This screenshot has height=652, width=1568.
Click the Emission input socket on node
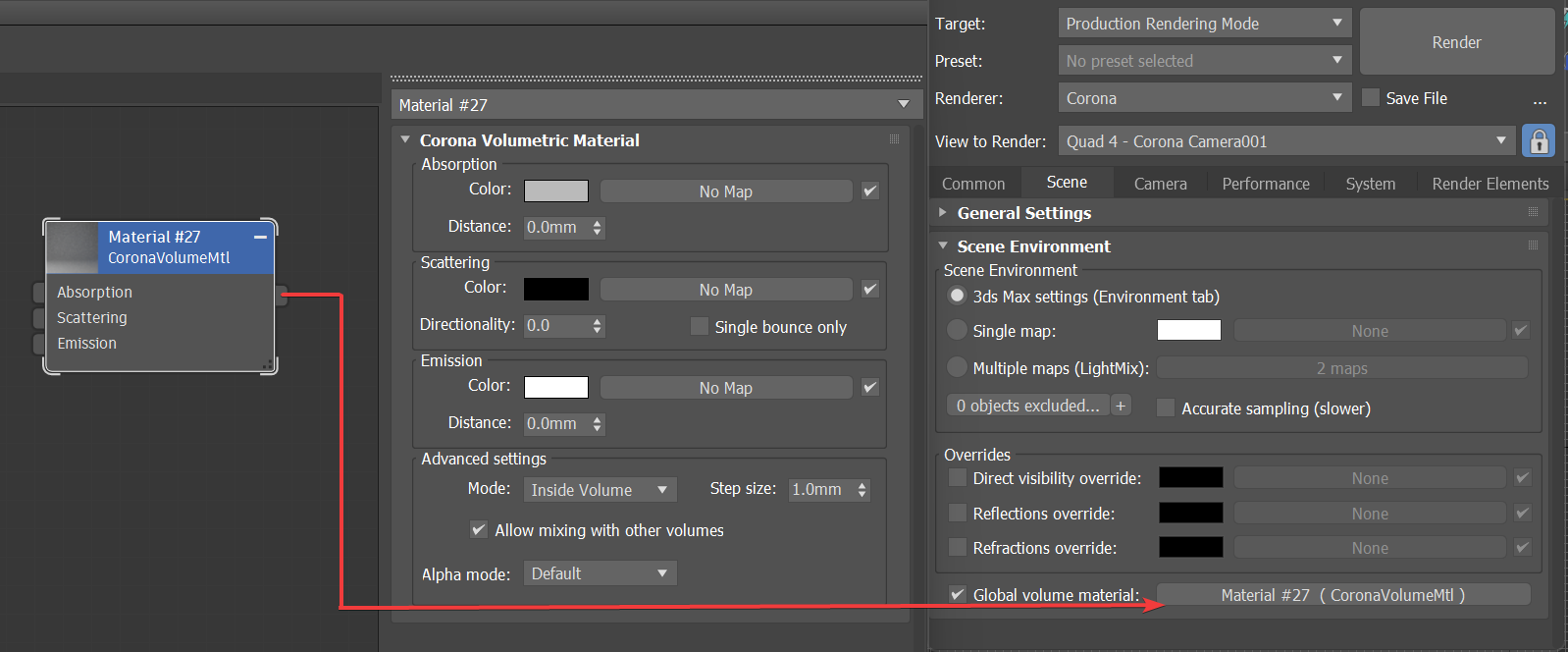click(39, 343)
